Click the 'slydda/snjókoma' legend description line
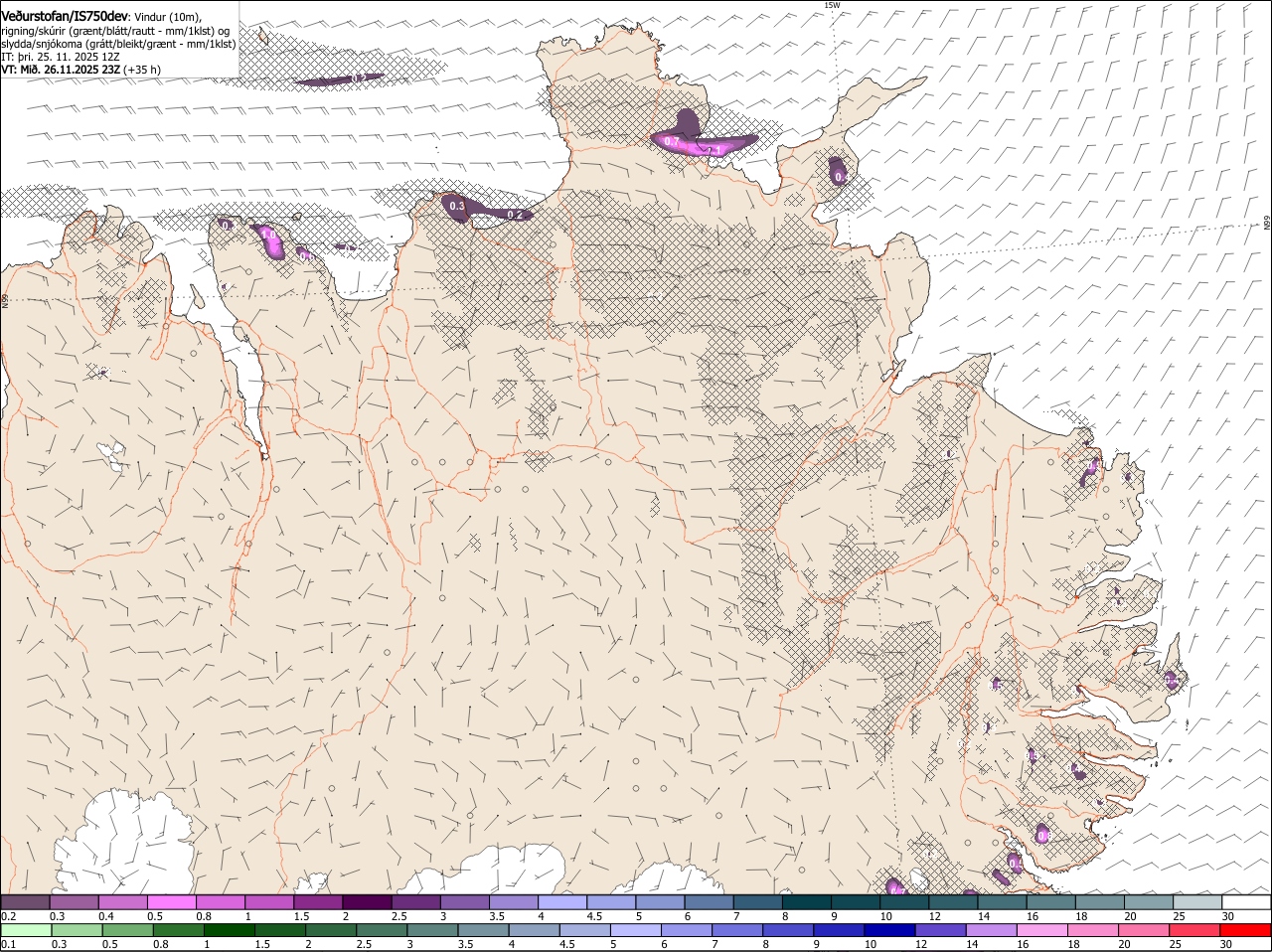 point(118,44)
